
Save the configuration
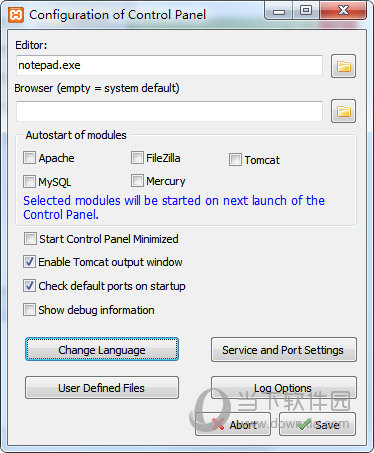point(317,424)
